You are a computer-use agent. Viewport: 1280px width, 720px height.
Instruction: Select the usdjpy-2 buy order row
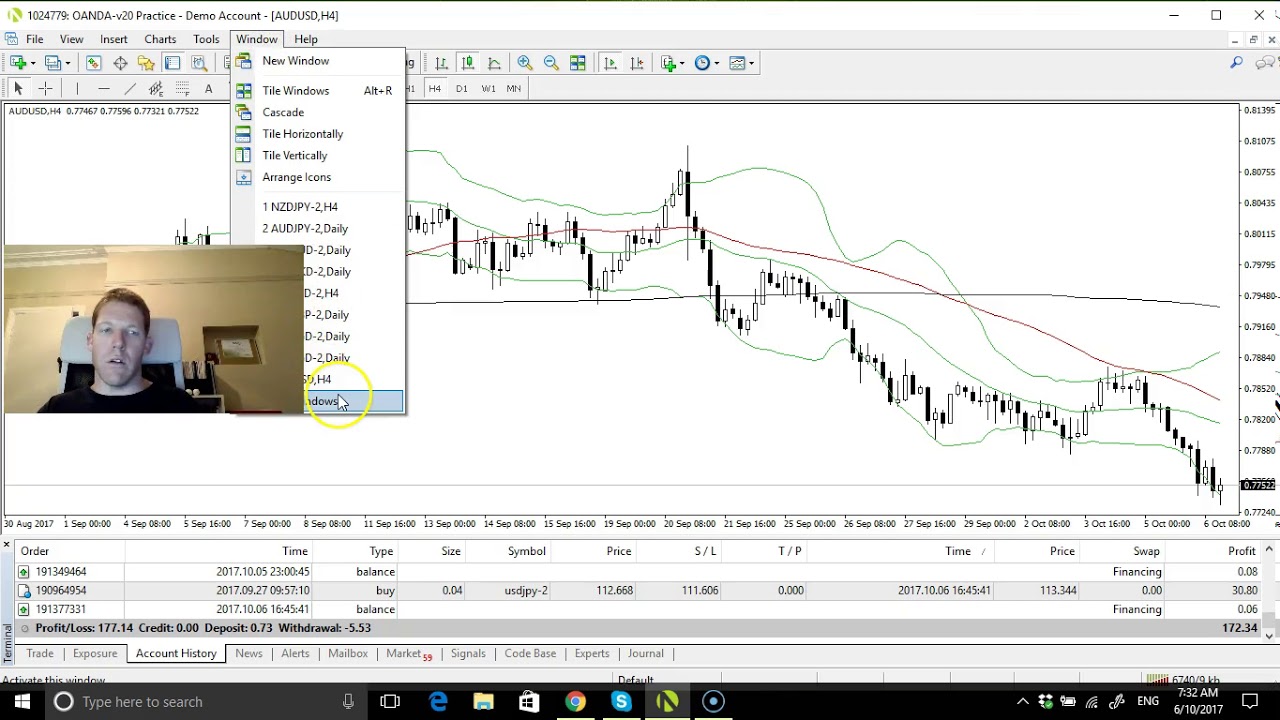[x=638, y=590]
